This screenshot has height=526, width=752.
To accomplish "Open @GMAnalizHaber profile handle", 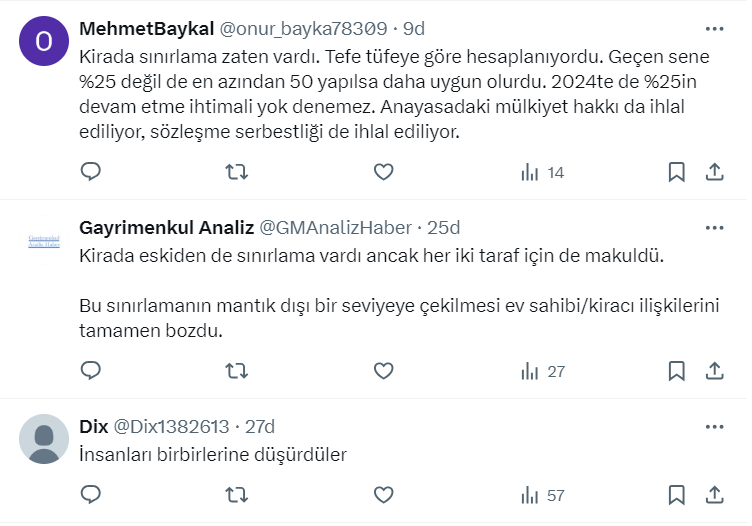I will [x=335, y=227].
